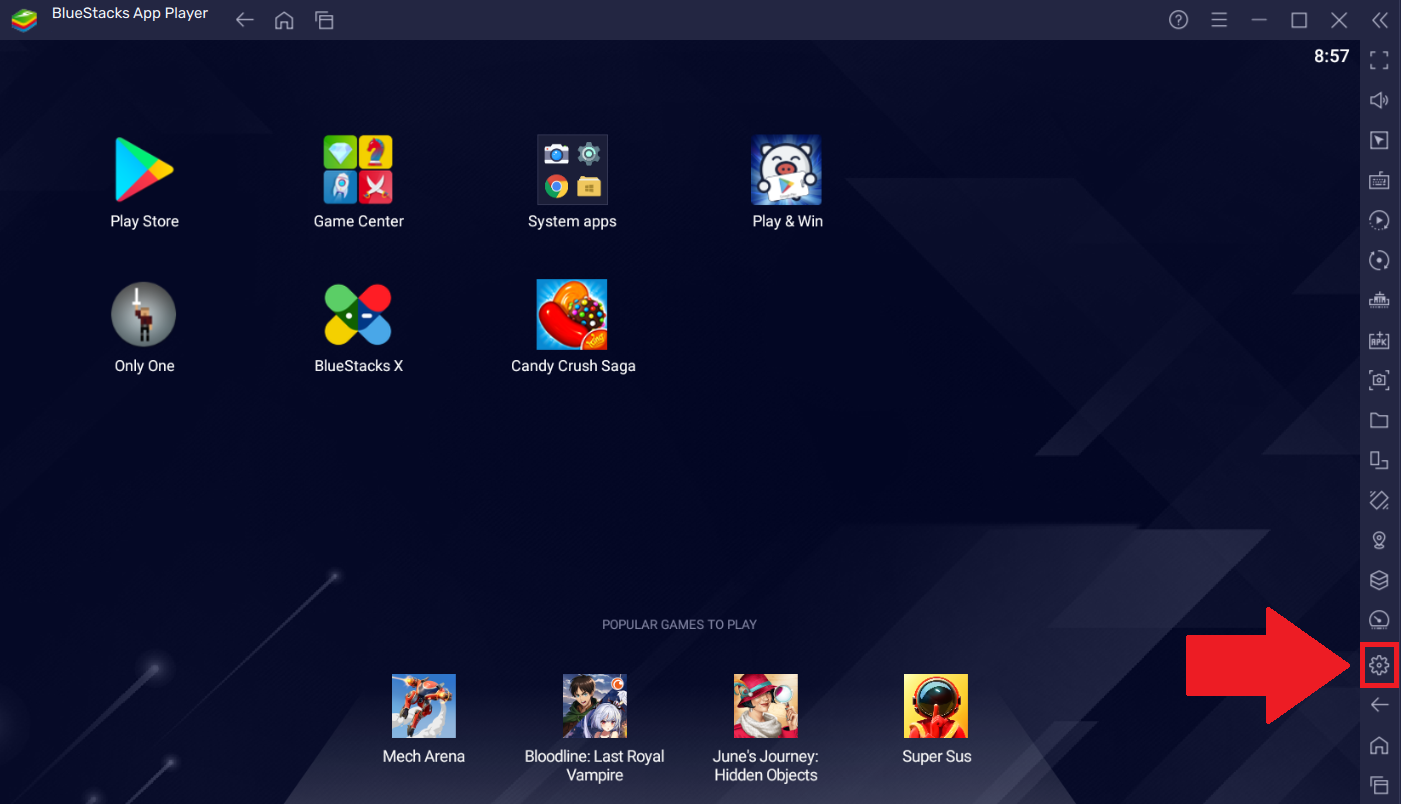Close the BlueStacks App Player window
Screen dimensions: 1401x804
[1339, 20]
